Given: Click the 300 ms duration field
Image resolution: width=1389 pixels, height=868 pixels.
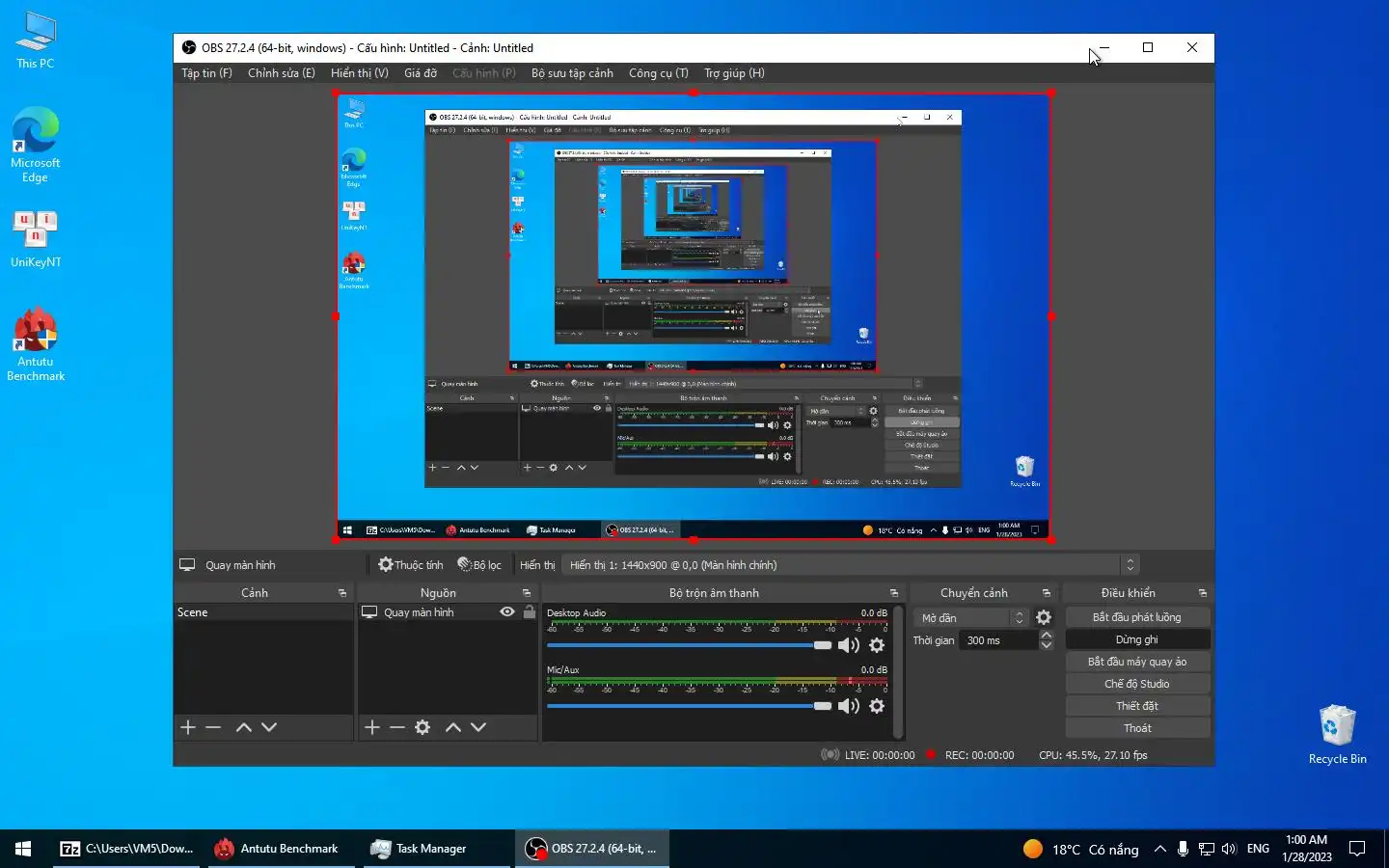Looking at the screenshot, I should pos(998,640).
